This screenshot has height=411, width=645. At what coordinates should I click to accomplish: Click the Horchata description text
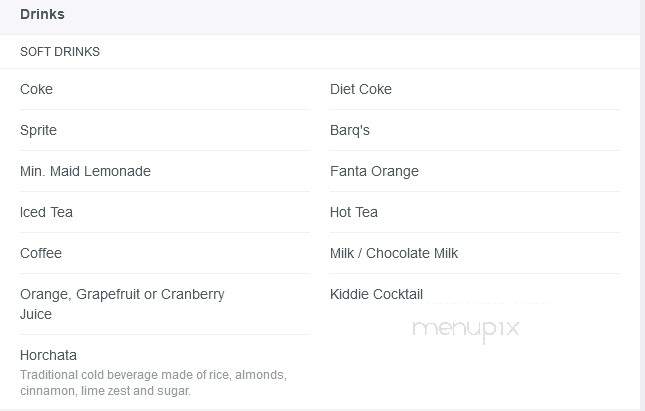153,383
